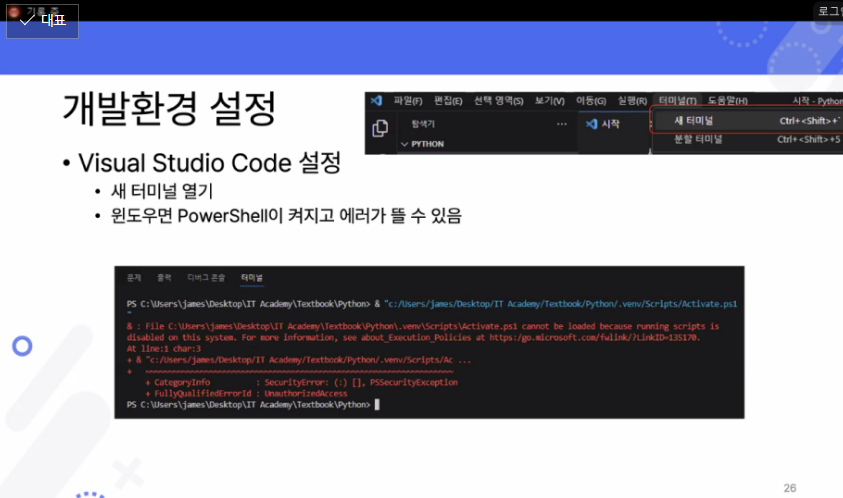This screenshot has height=498, width=843.
Task: Click the At line:1 char:3 text
Action: click(164, 348)
